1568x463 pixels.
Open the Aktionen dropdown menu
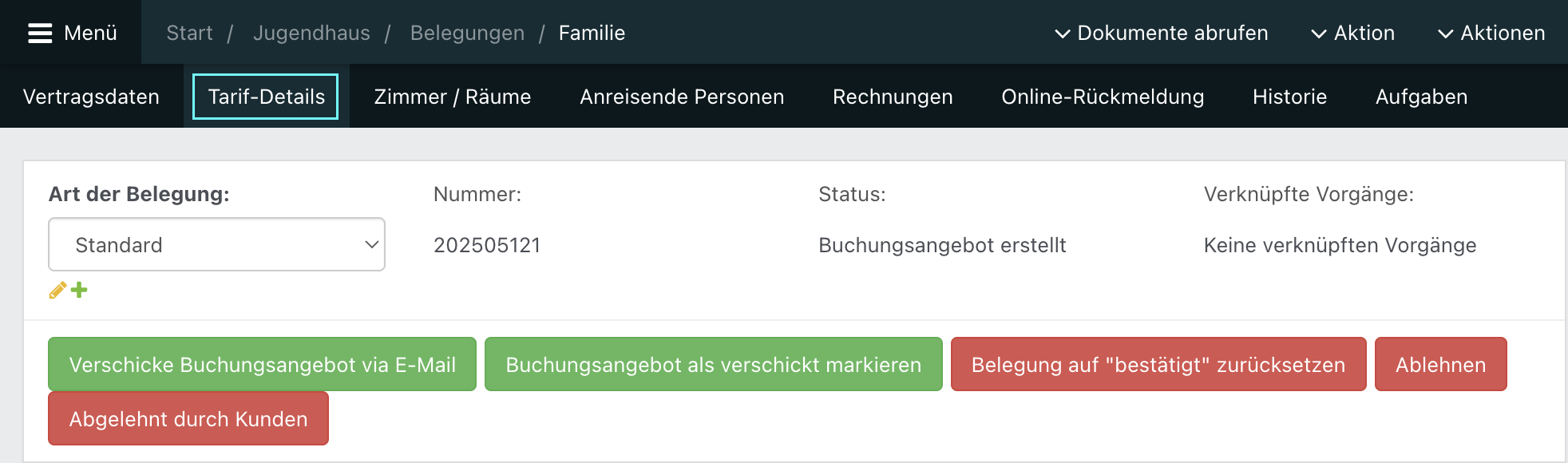coord(1491,33)
